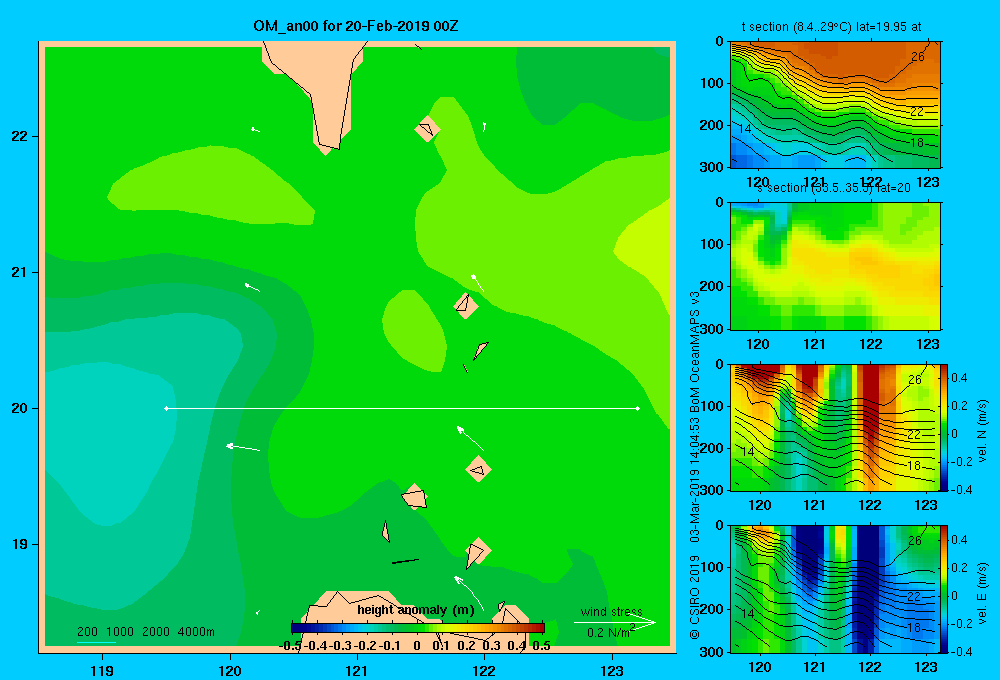The image size is (1000, 680).
Task: Click the left endpoint of the section line
Action: coord(166,408)
